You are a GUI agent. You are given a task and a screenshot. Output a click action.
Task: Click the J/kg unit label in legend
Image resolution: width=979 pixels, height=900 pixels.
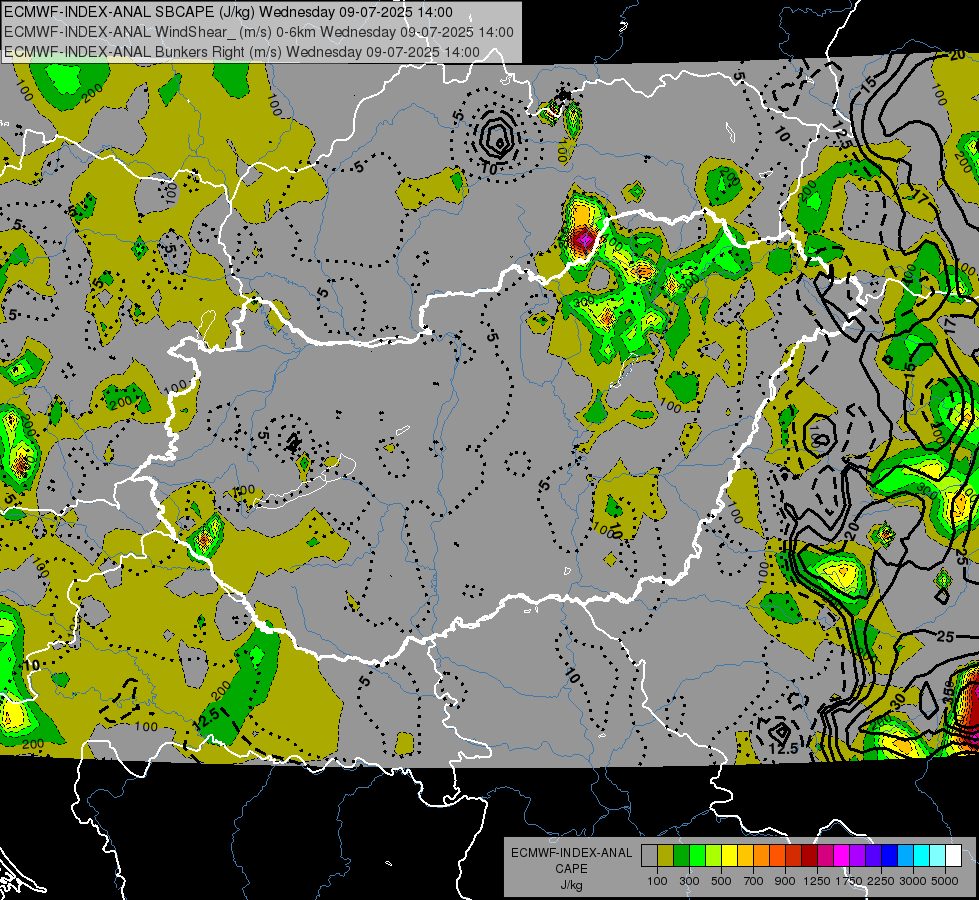pos(571,885)
